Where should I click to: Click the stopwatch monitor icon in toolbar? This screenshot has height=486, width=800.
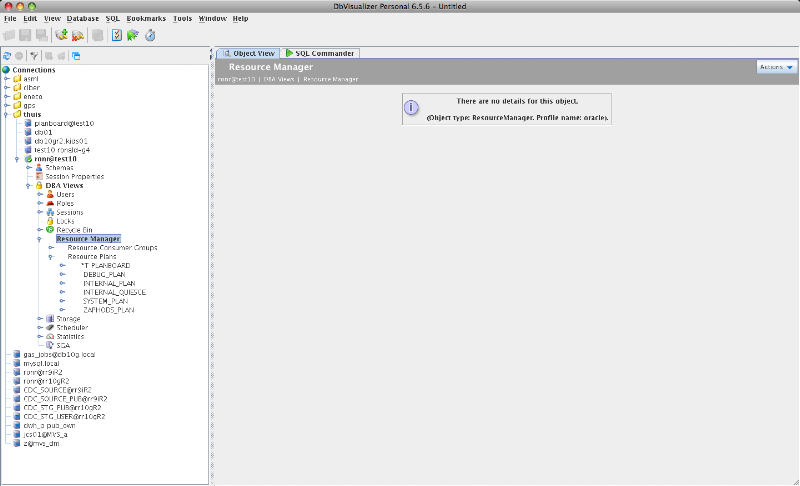(150, 35)
